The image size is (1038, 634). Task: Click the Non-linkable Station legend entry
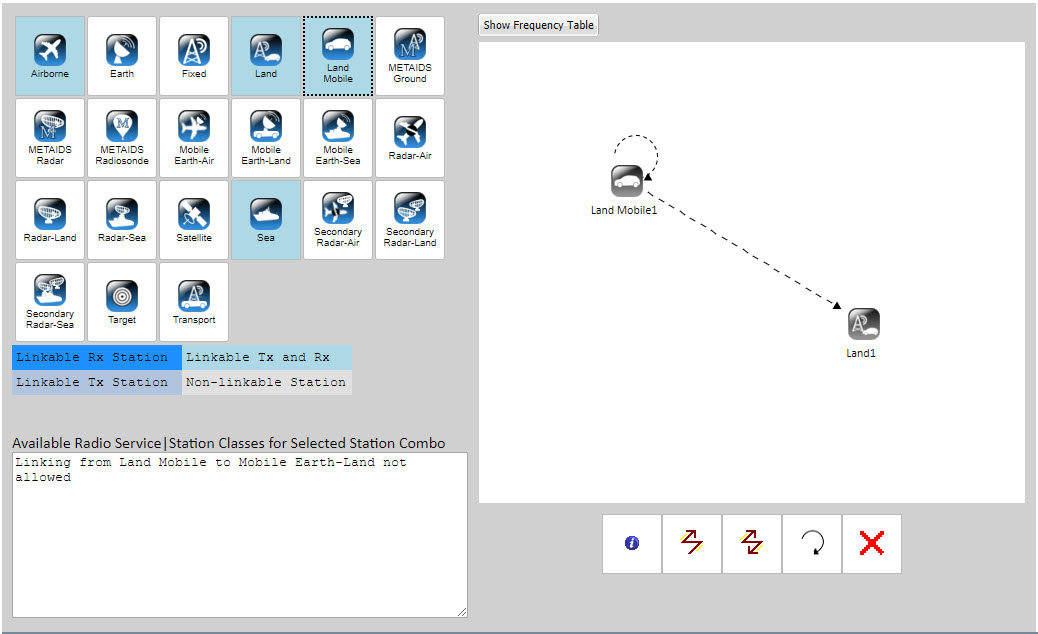267,383
